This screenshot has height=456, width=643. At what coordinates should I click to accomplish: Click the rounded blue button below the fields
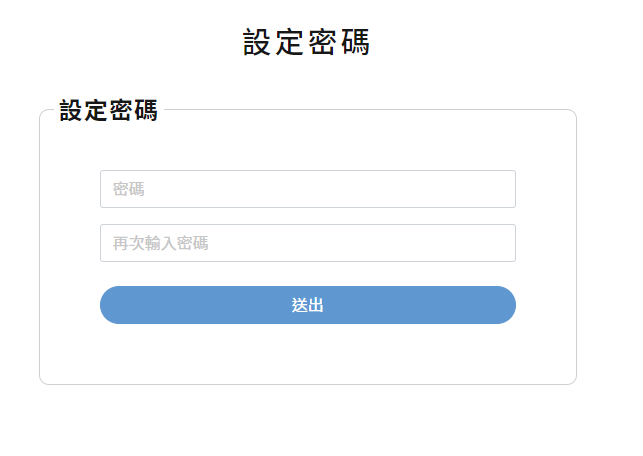[x=307, y=305]
